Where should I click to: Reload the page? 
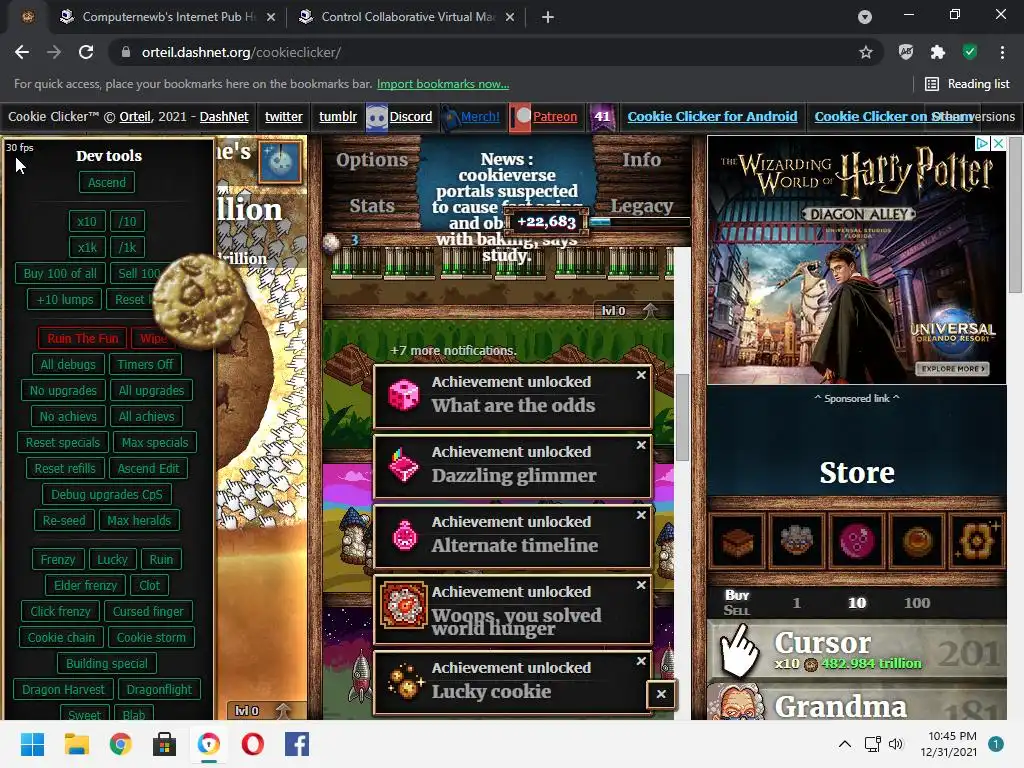86,52
